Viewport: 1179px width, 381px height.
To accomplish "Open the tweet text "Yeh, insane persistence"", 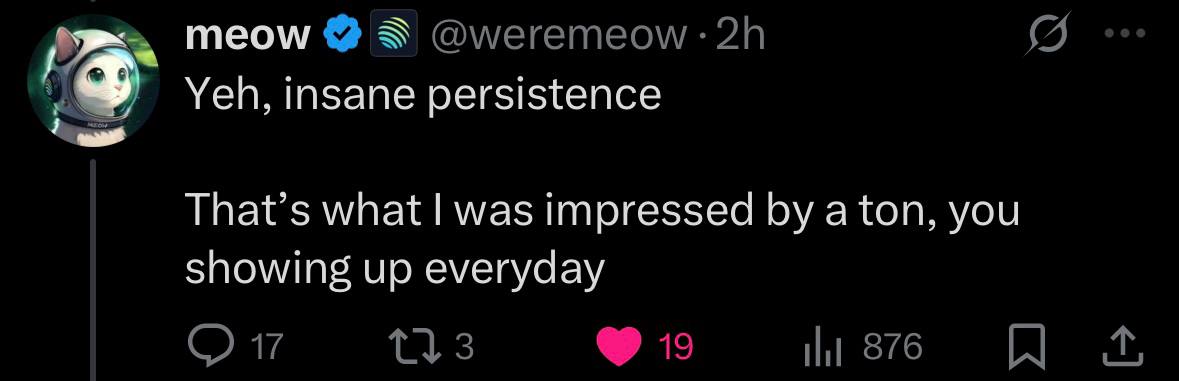I will click(x=423, y=95).
